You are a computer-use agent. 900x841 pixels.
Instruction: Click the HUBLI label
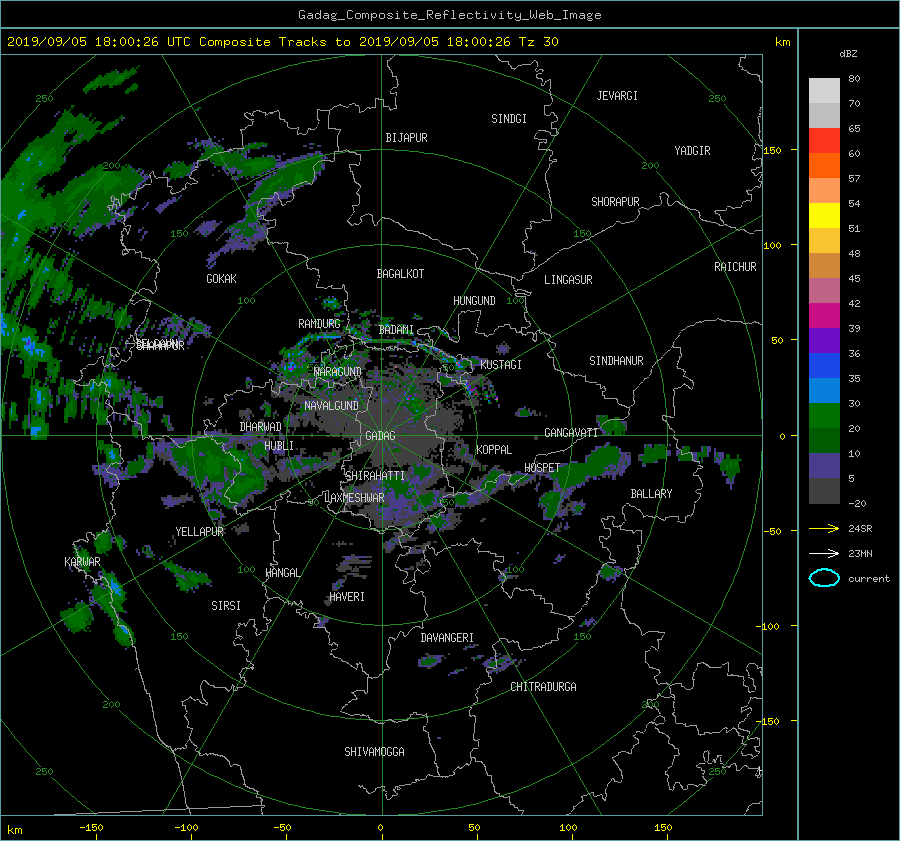279,446
